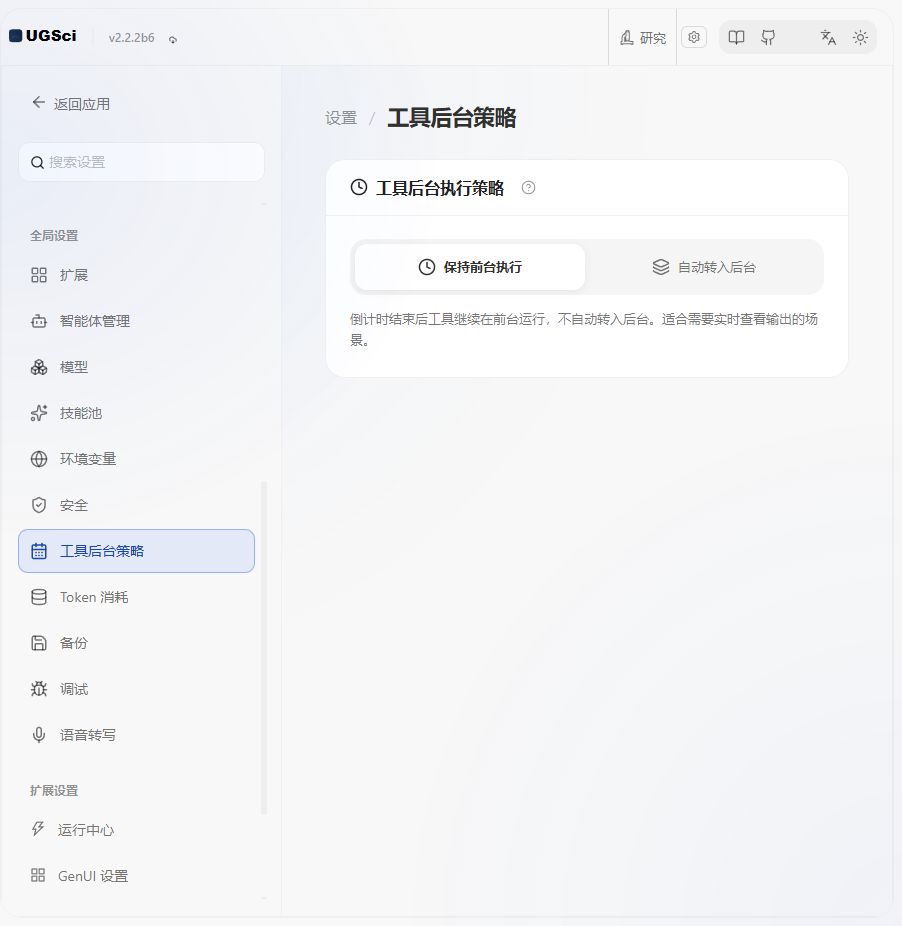Switch language with the translate icon
Screen dimensions: 902x926
click(828, 38)
